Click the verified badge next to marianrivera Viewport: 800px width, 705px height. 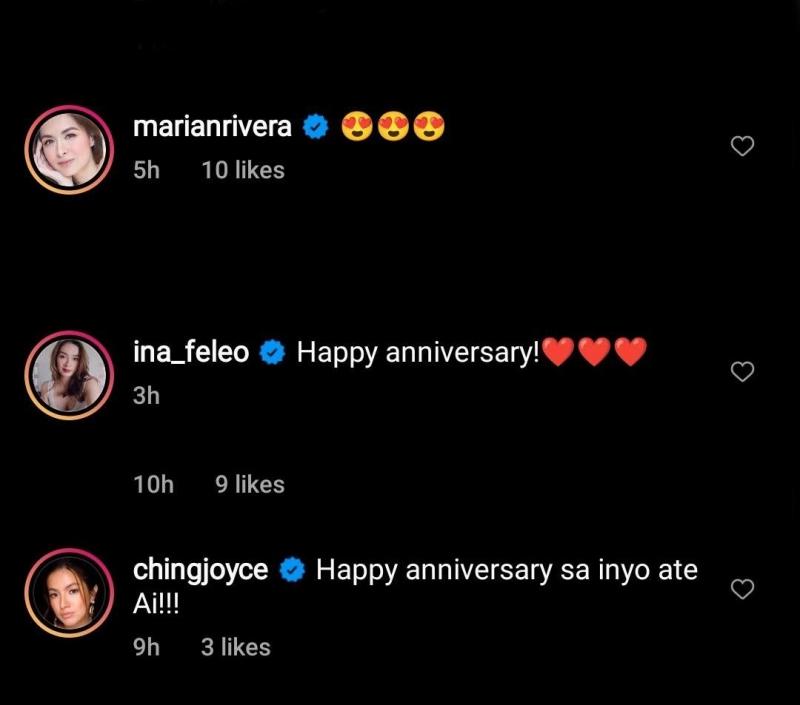pos(316,127)
